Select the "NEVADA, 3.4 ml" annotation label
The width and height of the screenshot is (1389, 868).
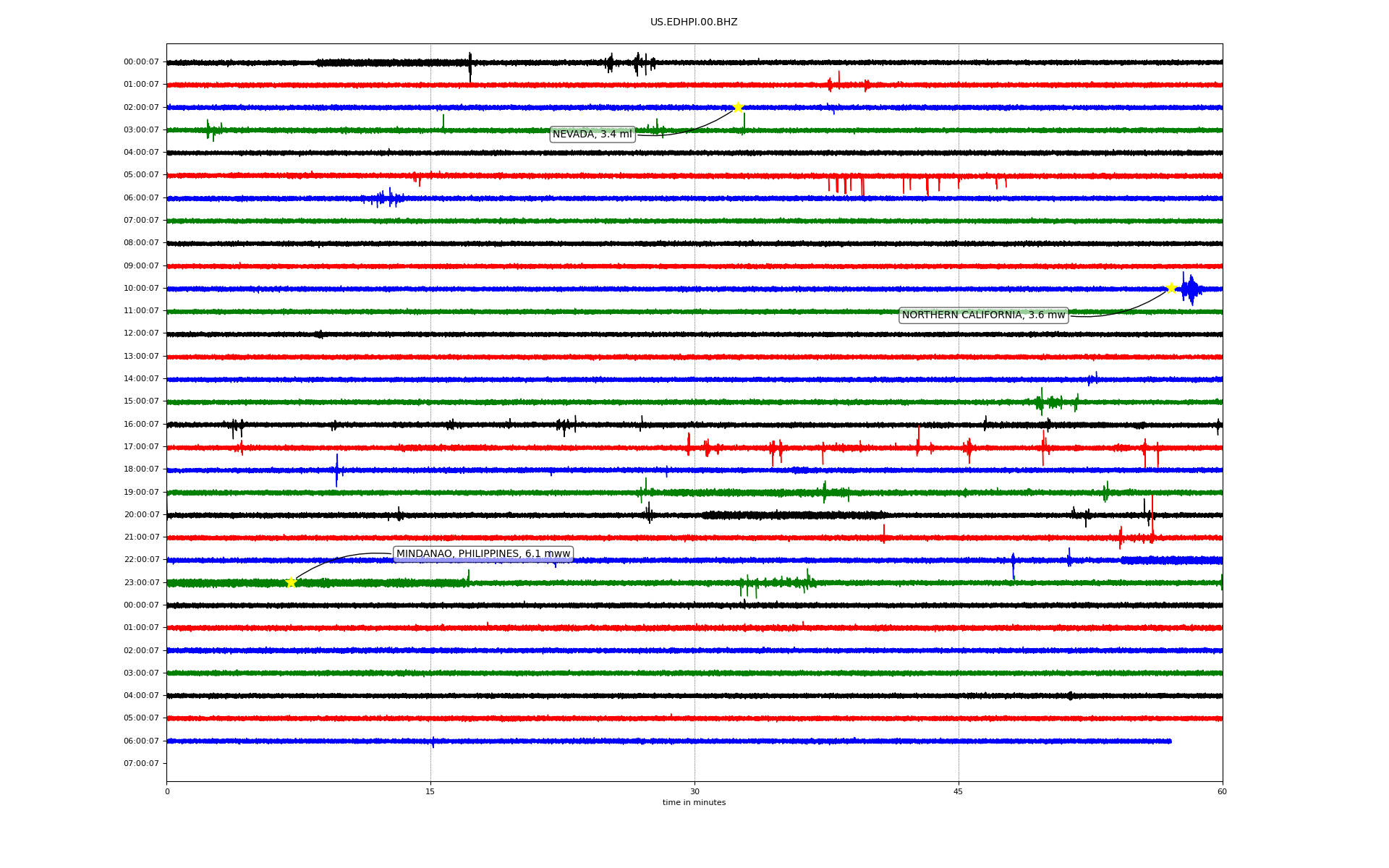pyautogui.click(x=592, y=135)
